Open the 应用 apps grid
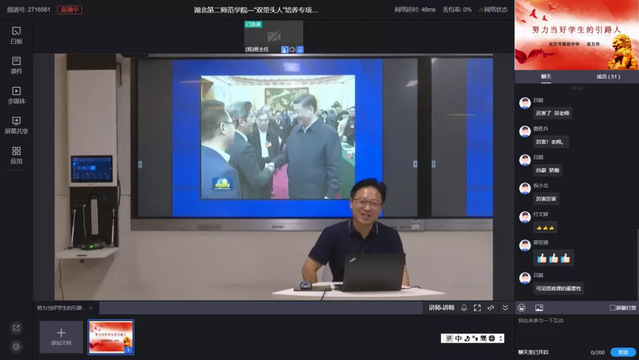The height and width of the screenshot is (360, 639). pyautogui.click(x=16, y=155)
